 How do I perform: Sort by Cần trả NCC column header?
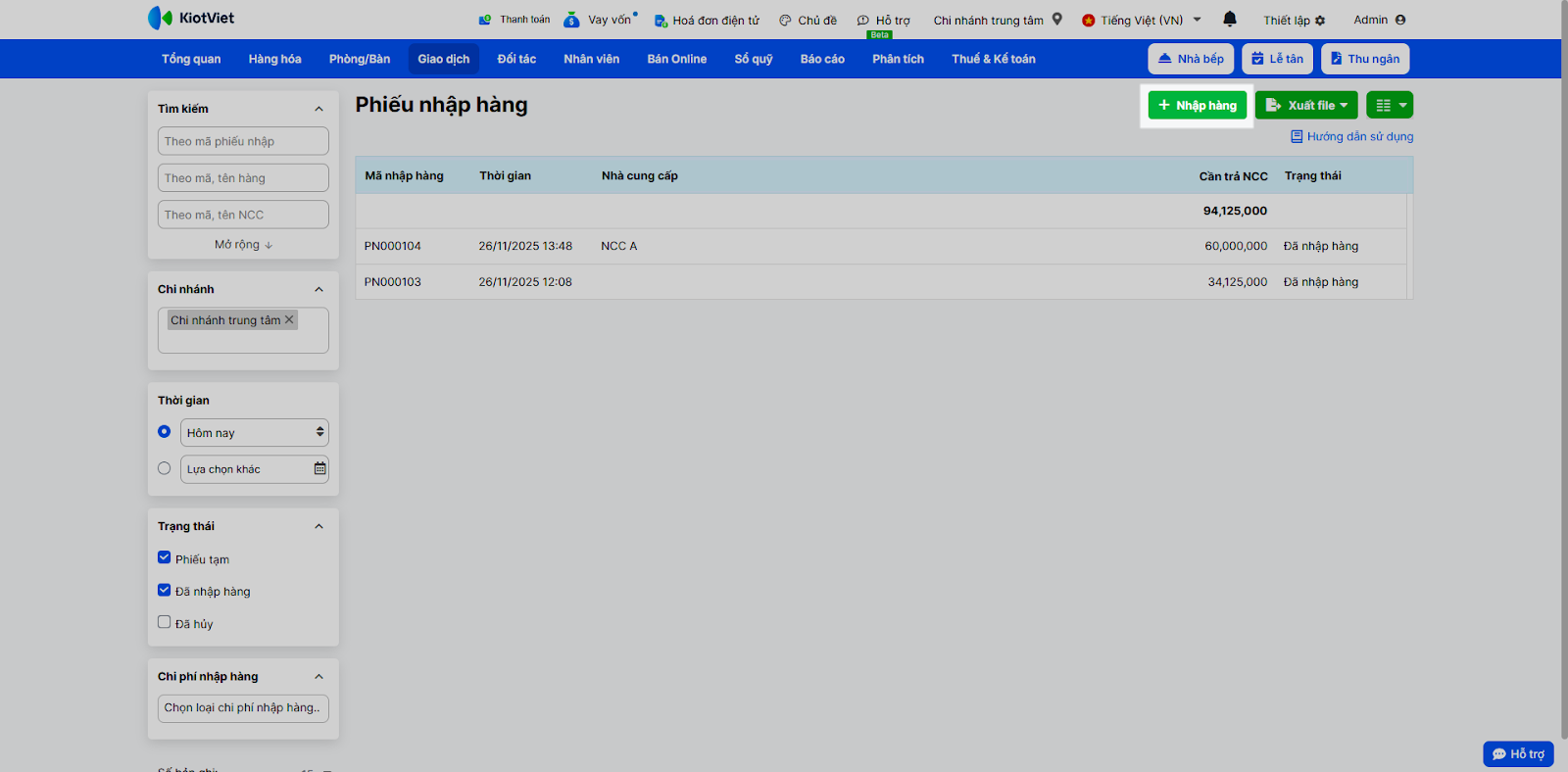[1234, 176]
